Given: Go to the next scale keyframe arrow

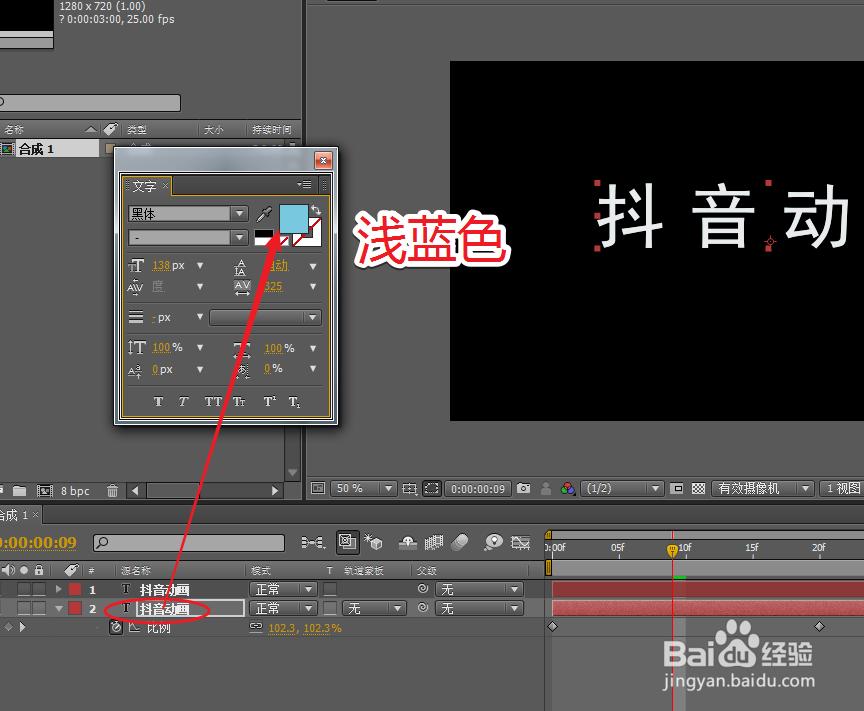Looking at the screenshot, I should [x=23, y=627].
